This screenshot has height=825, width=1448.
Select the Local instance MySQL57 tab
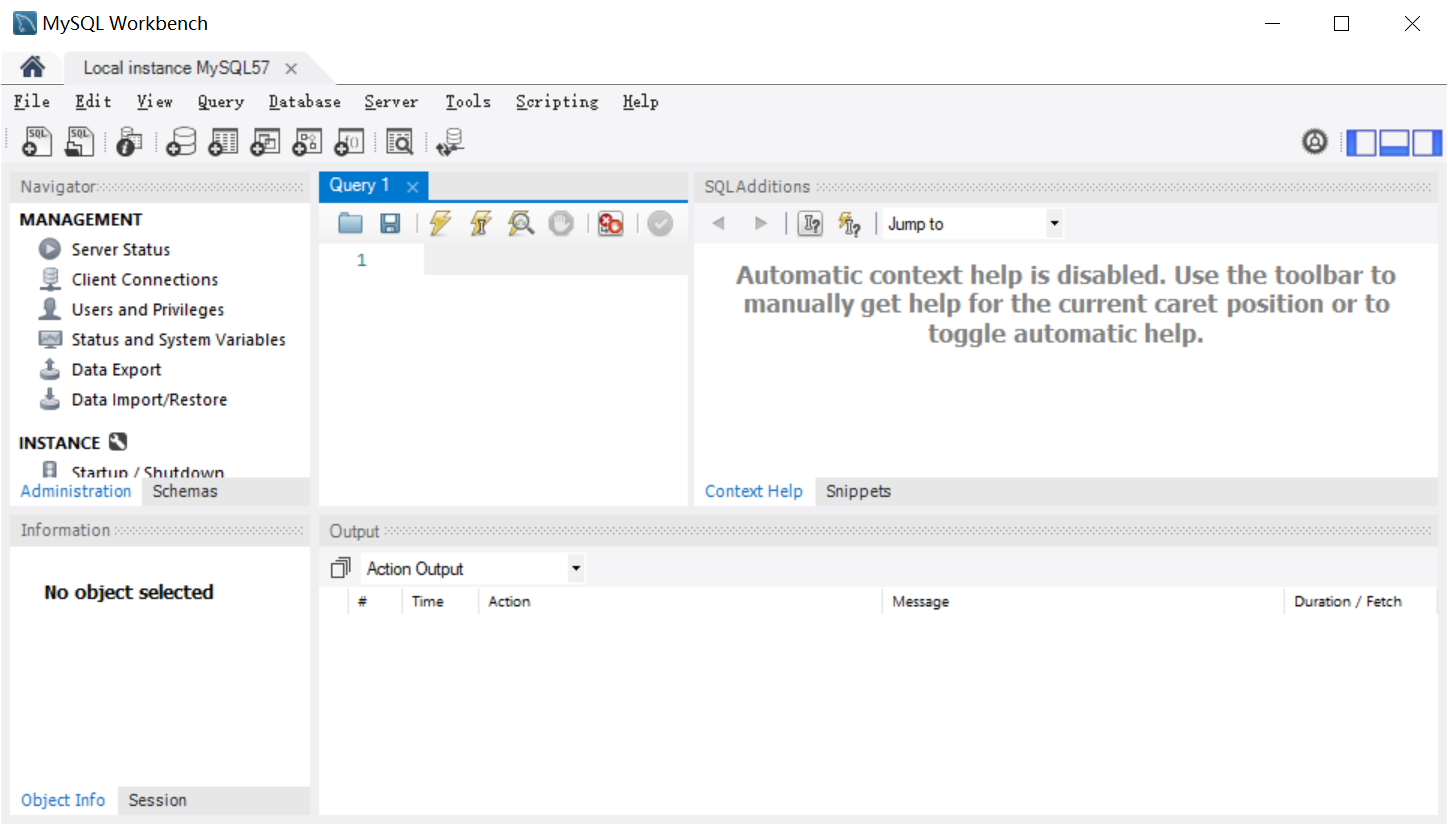177,68
